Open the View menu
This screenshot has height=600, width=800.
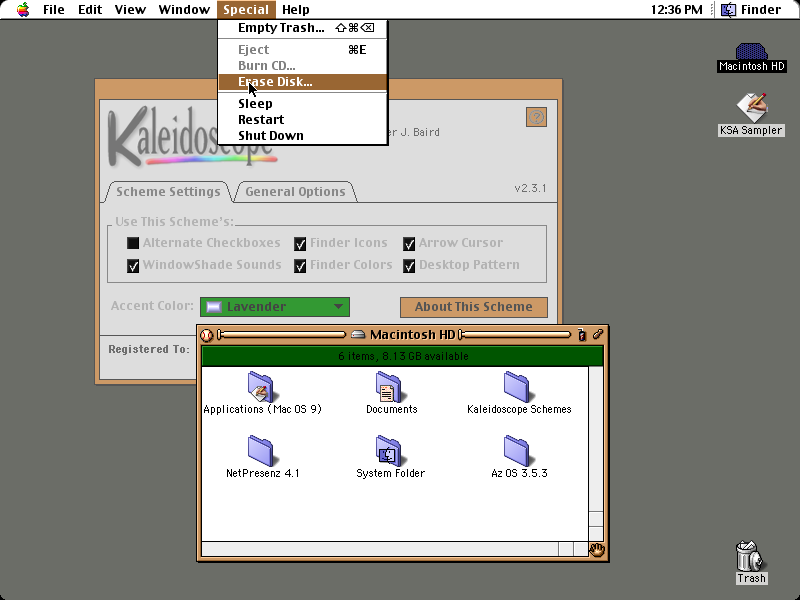[x=130, y=9]
